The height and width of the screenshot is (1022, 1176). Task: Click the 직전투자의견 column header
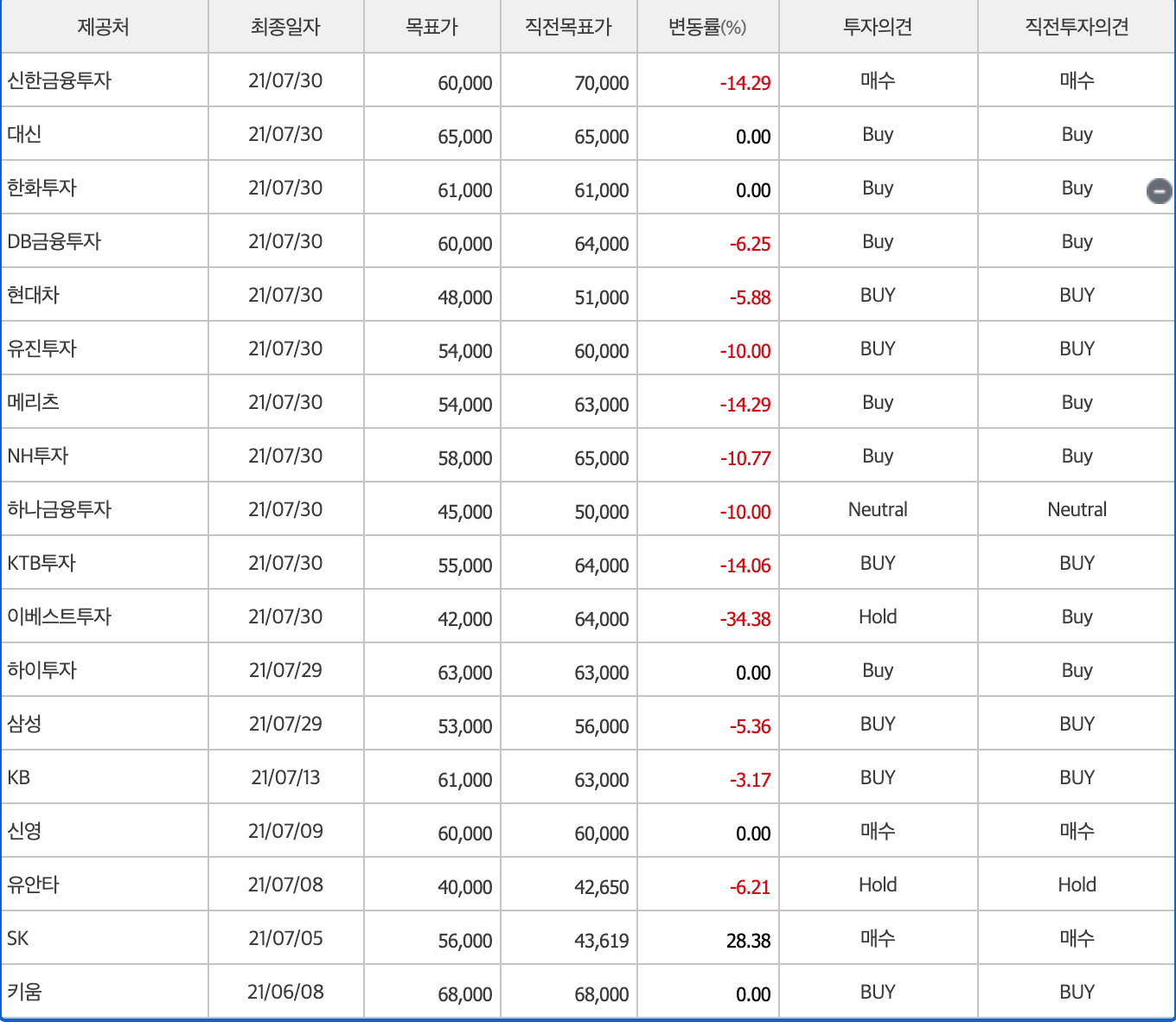pos(1077,27)
